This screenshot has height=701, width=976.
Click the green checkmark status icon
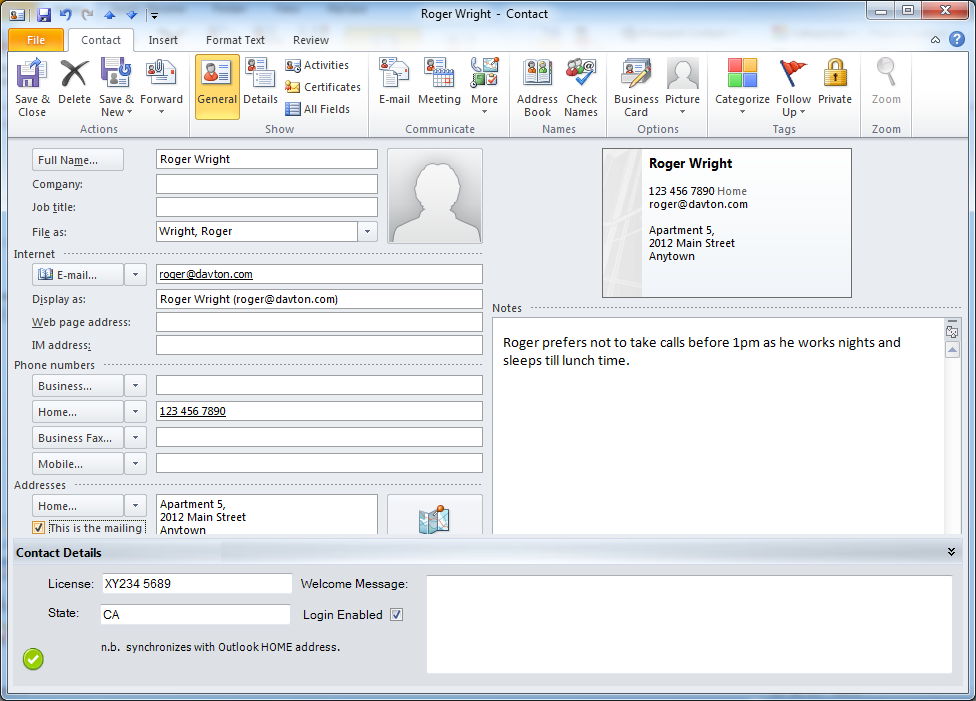[x=33, y=659]
